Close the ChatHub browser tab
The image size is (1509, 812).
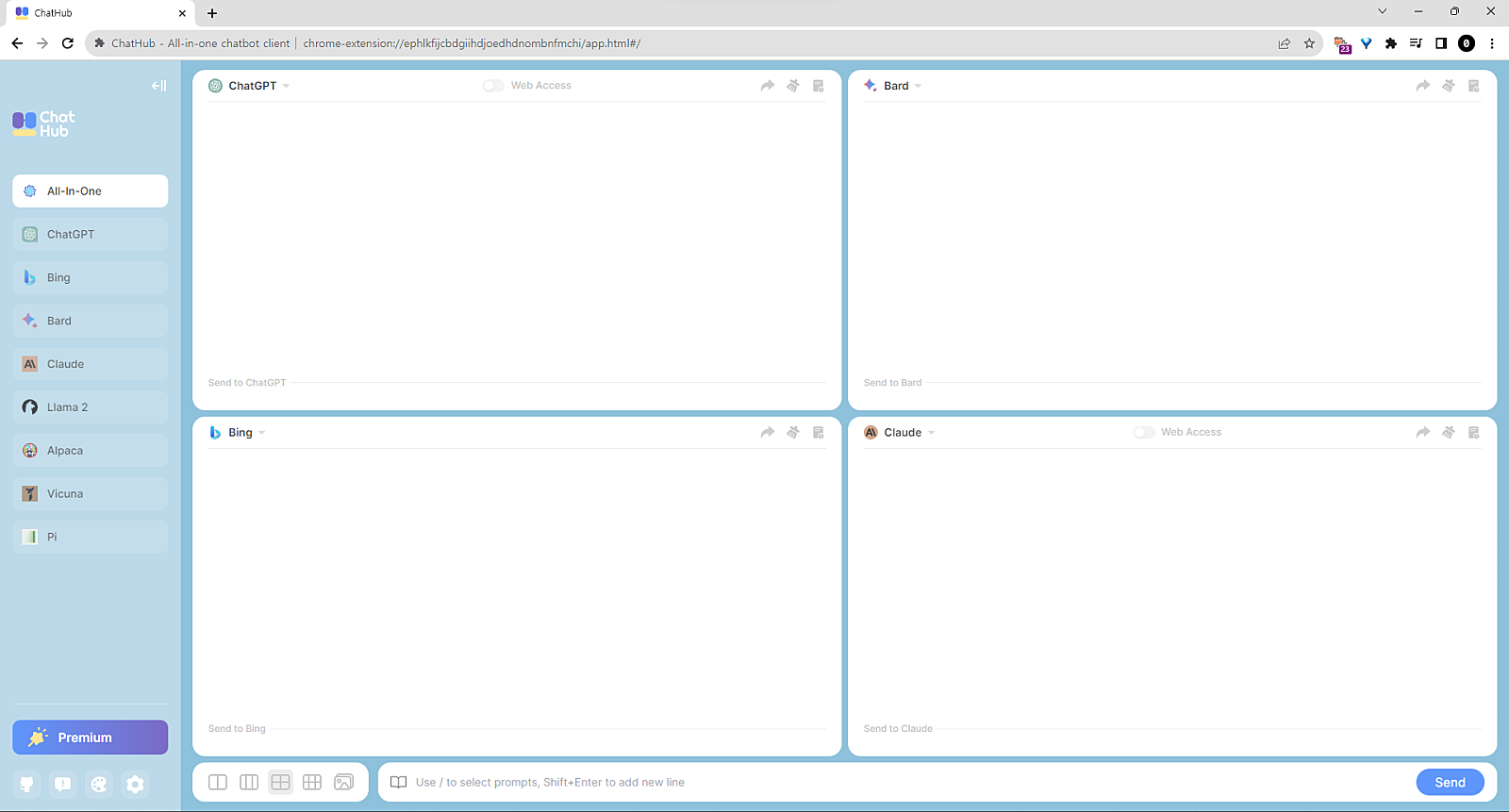(182, 13)
